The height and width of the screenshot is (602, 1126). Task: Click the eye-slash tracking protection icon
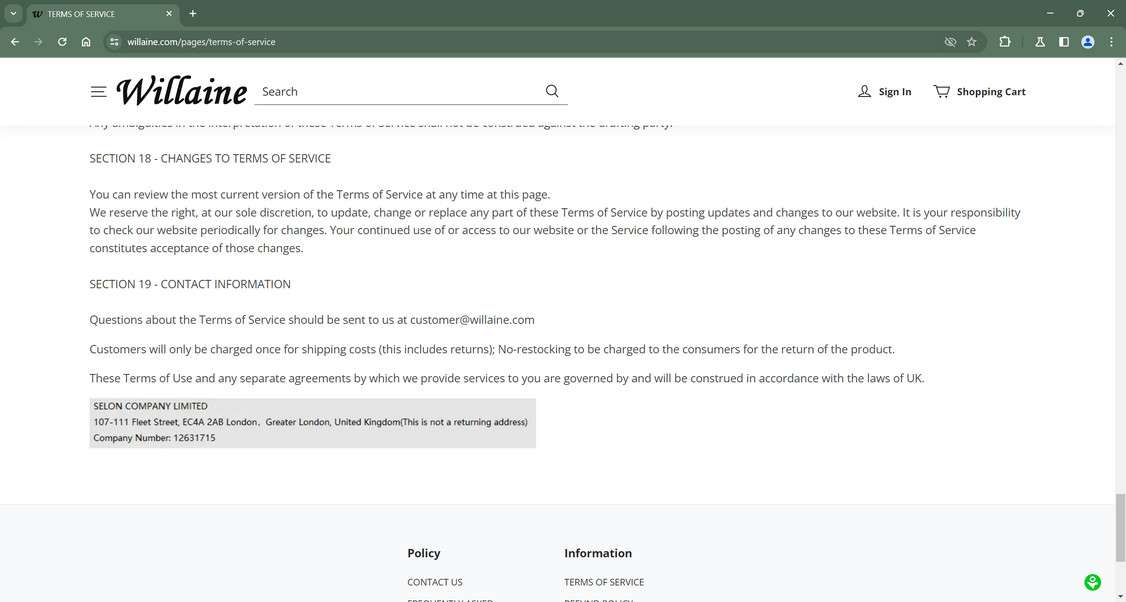pos(950,42)
